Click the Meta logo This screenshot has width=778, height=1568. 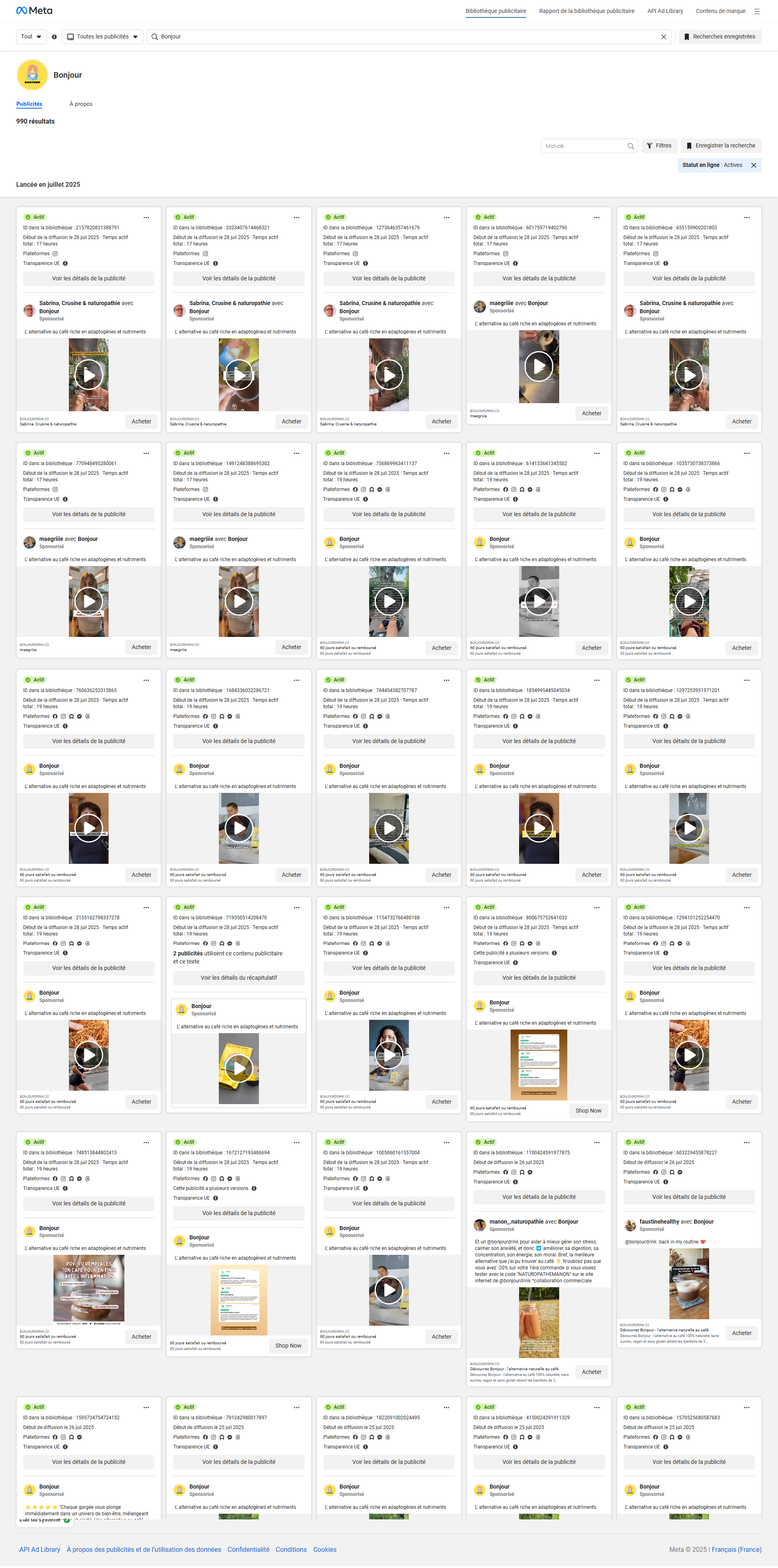point(34,11)
